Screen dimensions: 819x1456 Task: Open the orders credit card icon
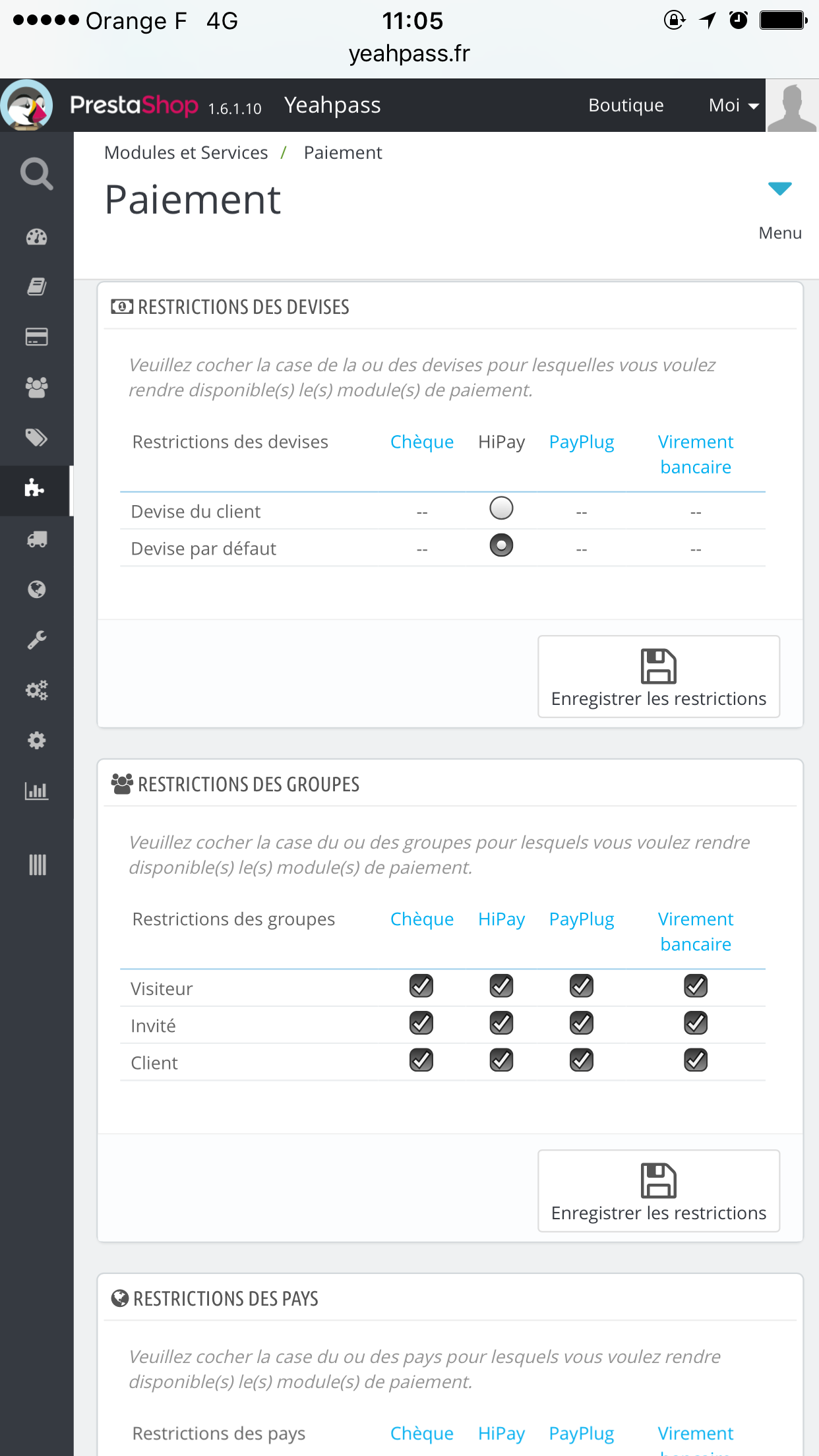pyautogui.click(x=36, y=337)
